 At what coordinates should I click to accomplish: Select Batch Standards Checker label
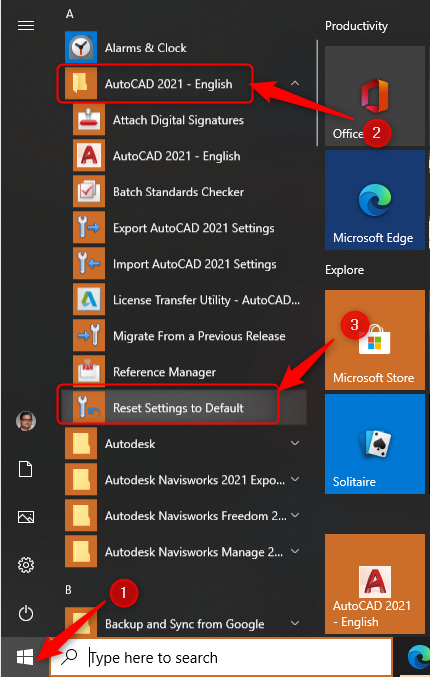tap(178, 191)
